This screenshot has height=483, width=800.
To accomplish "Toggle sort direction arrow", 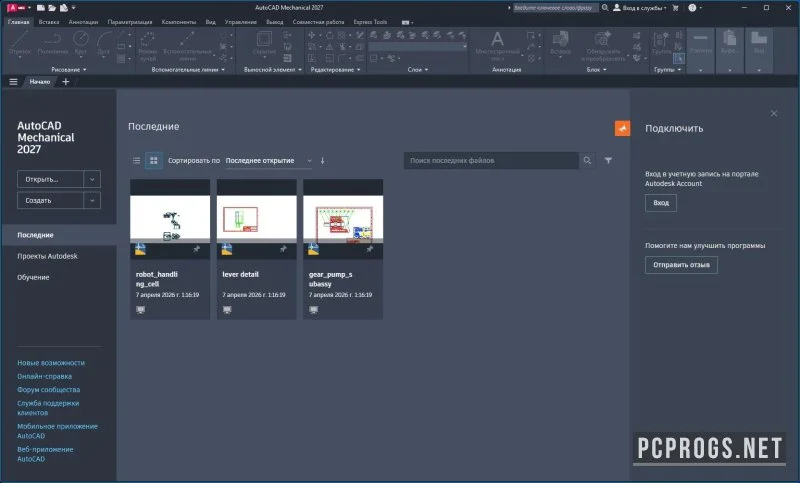I will click(x=322, y=160).
